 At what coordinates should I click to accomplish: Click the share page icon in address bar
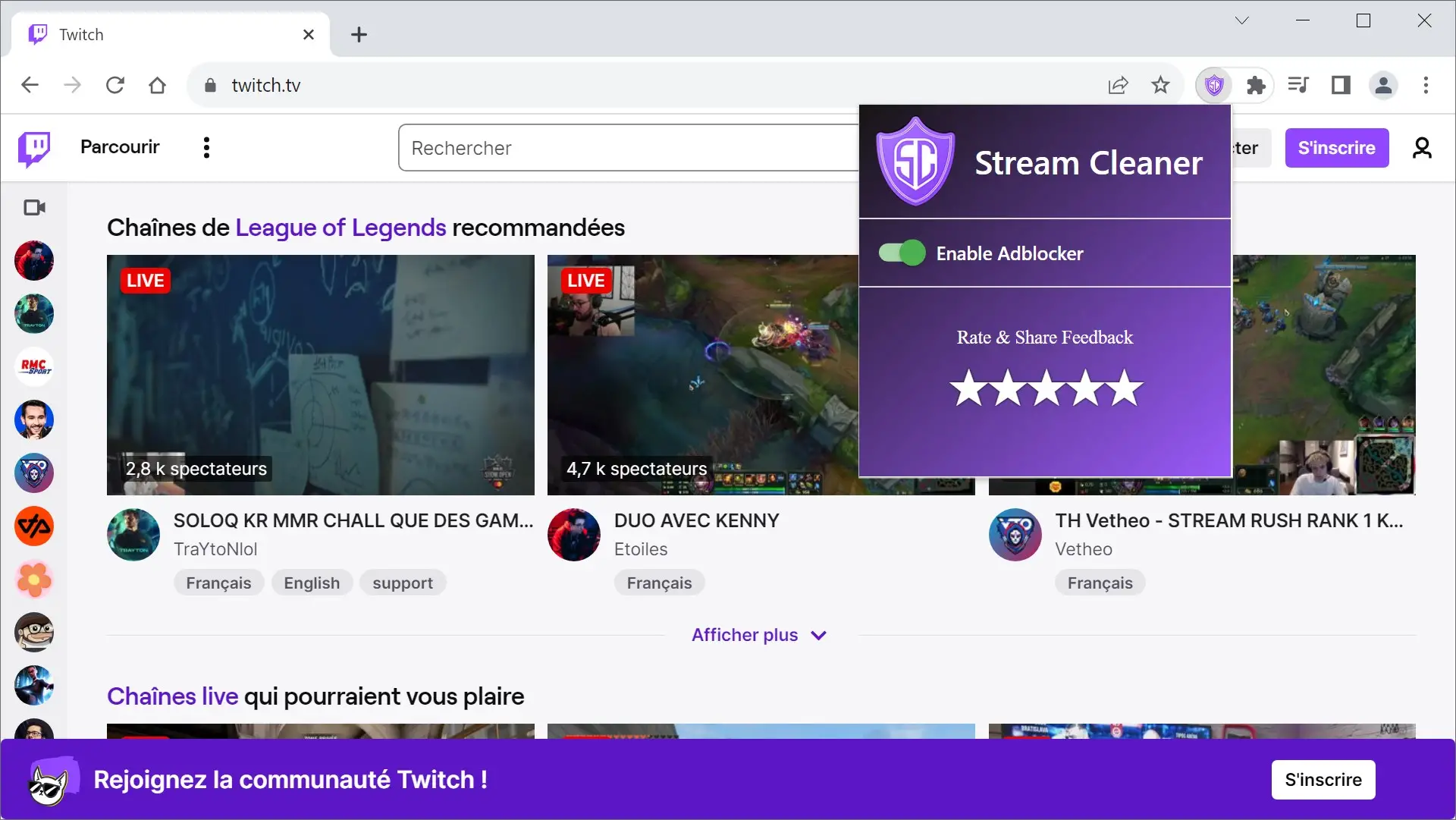click(x=1118, y=86)
